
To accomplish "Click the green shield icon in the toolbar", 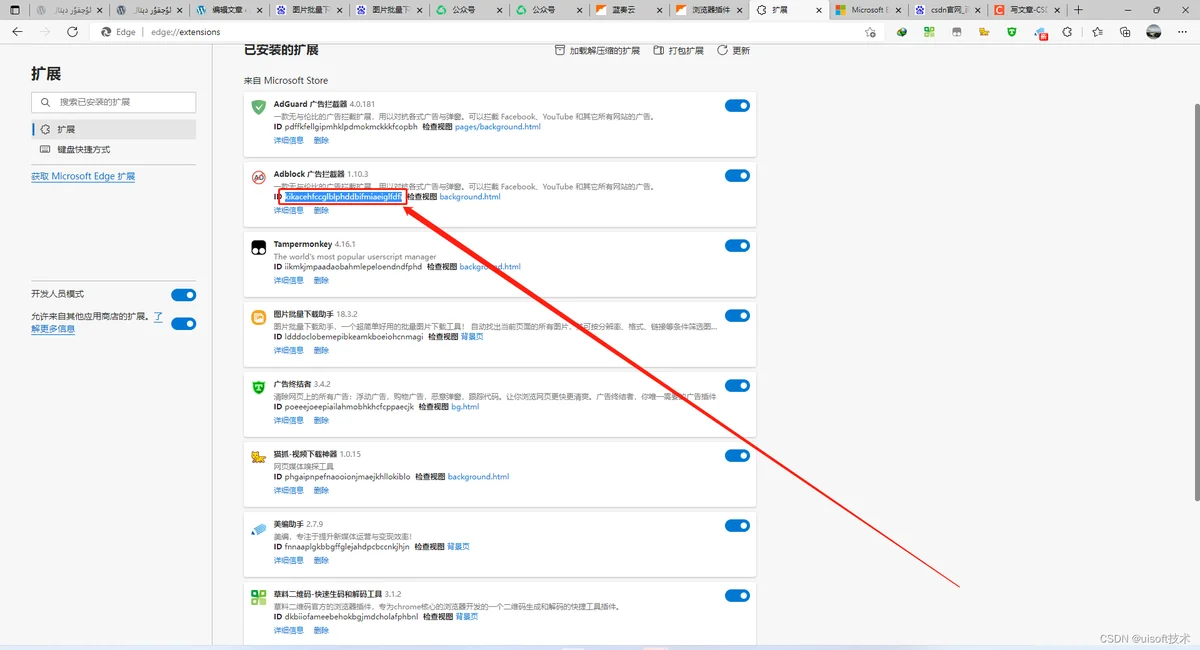I will coord(1012,32).
